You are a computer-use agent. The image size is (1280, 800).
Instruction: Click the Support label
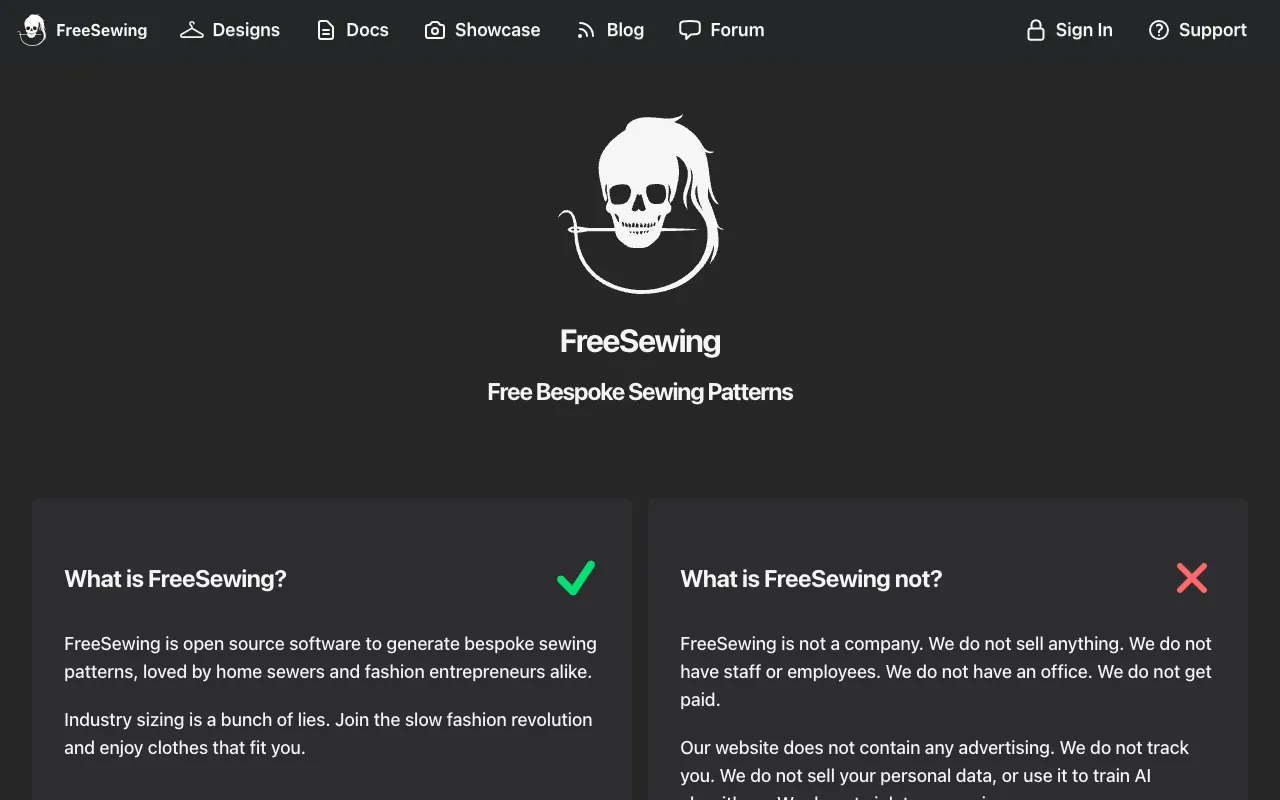pyautogui.click(x=1212, y=30)
